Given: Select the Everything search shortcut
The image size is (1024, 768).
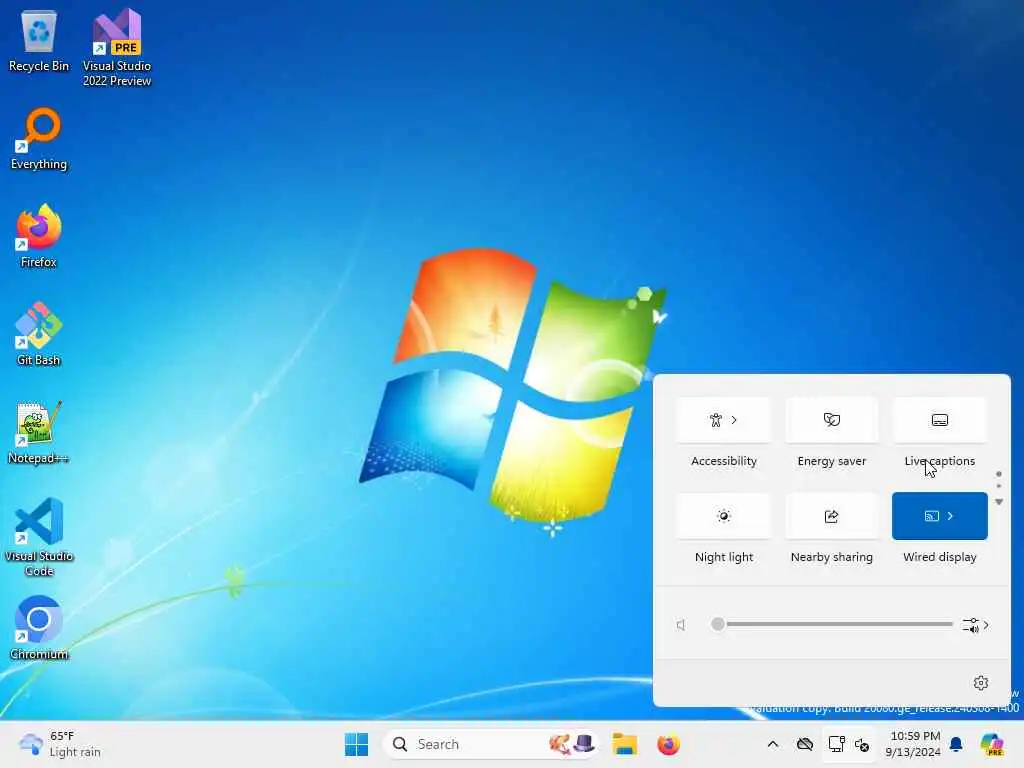Looking at the screenshot, I should point(39,138).
